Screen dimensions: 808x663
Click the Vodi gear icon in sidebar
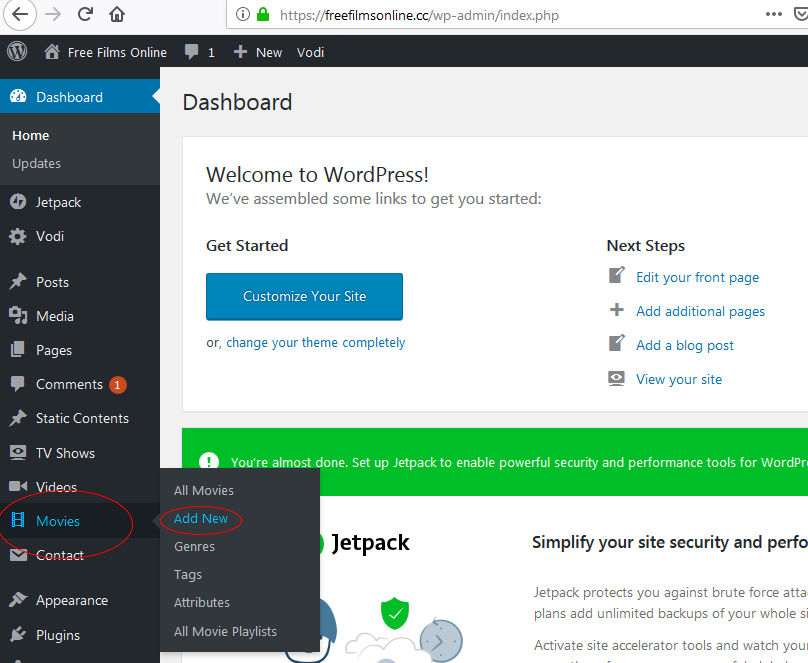(18, 236)
